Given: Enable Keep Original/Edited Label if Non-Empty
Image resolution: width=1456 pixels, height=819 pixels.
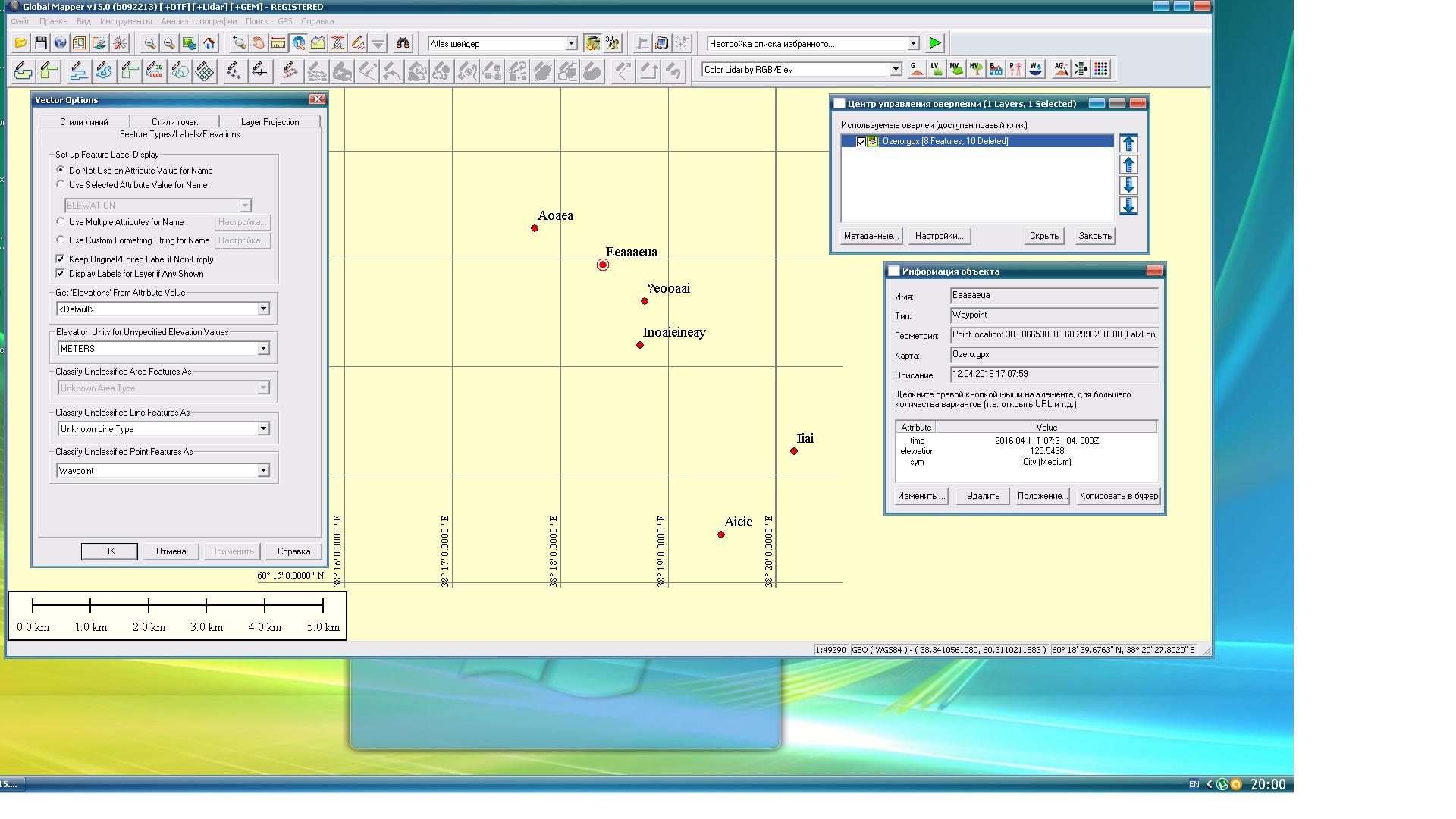Looking at the screenshot, I should tap(62, 258).
